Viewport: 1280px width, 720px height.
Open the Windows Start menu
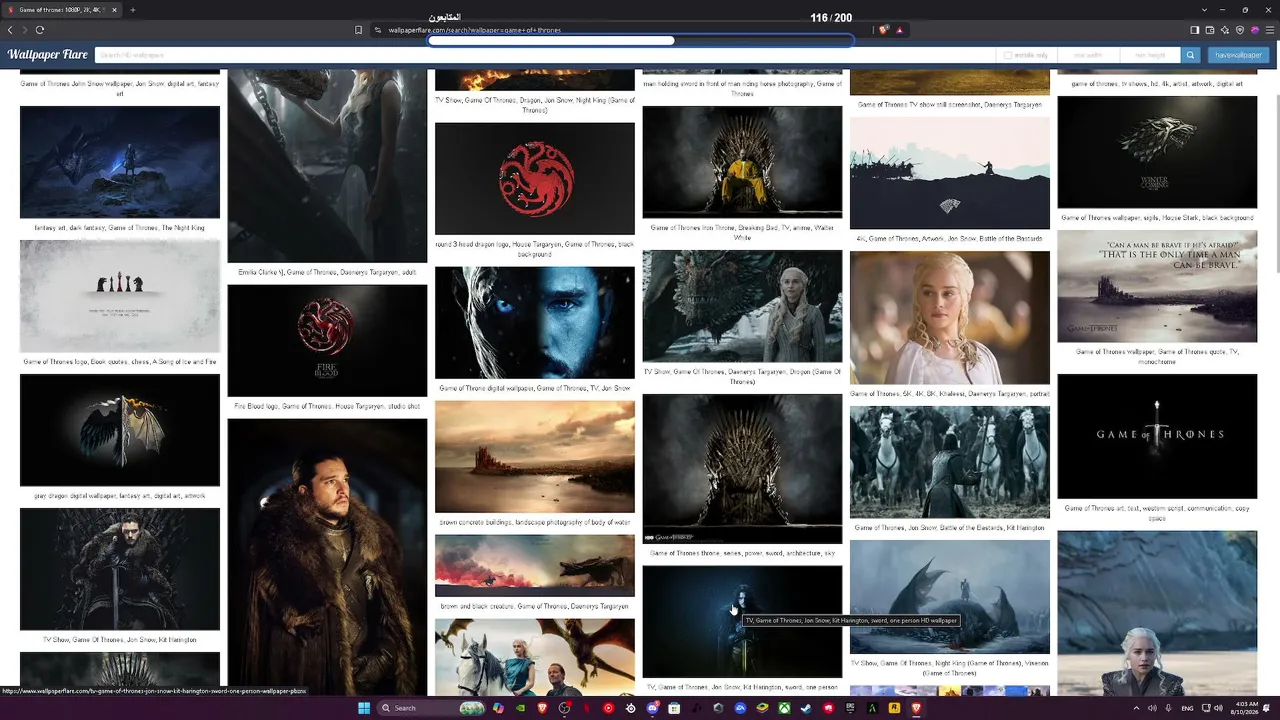tap(364, 708)
